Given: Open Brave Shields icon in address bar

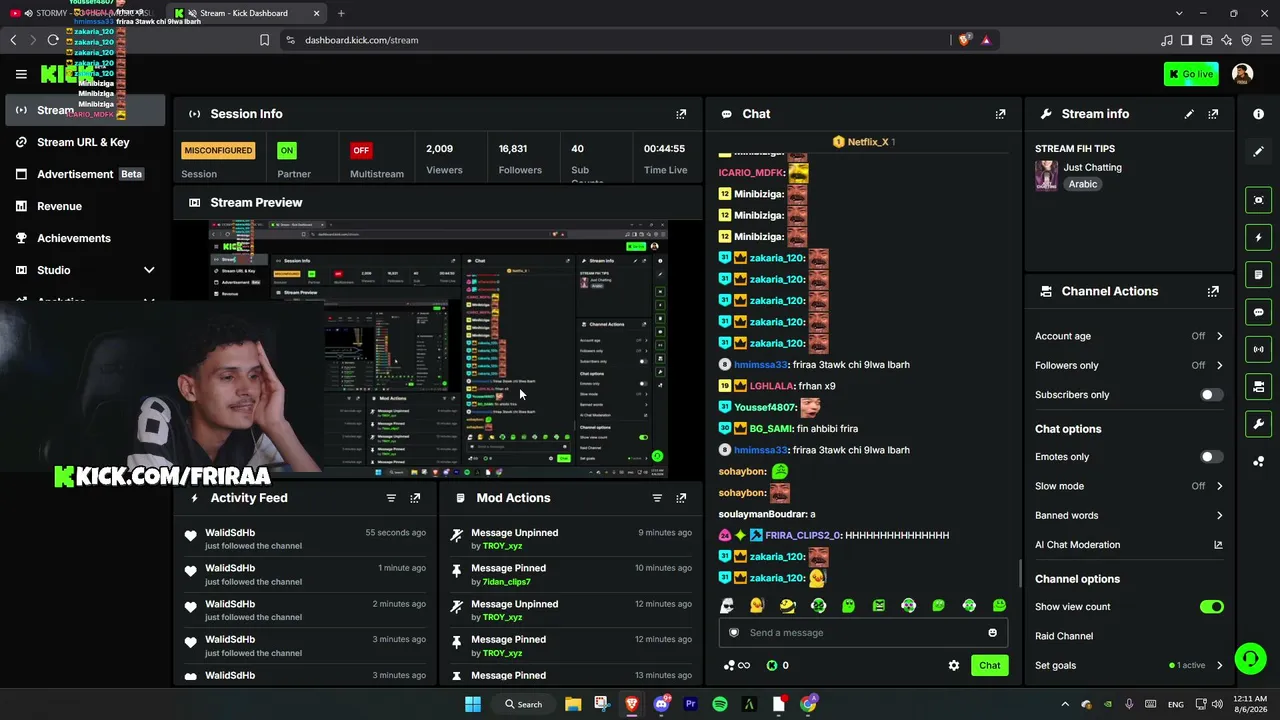Looking at the screenshot, I should tap(964, 40).
